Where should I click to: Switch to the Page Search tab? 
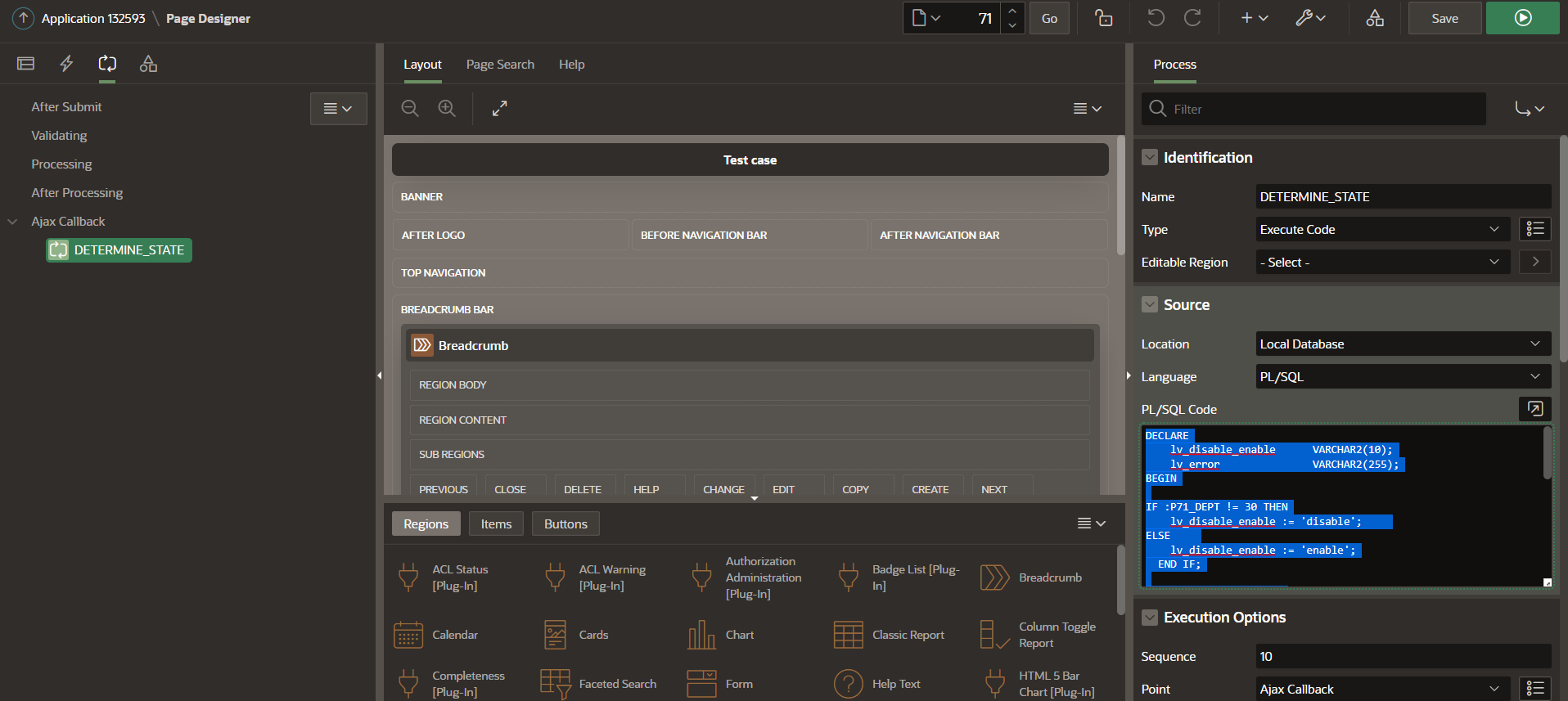click(500, 64)
